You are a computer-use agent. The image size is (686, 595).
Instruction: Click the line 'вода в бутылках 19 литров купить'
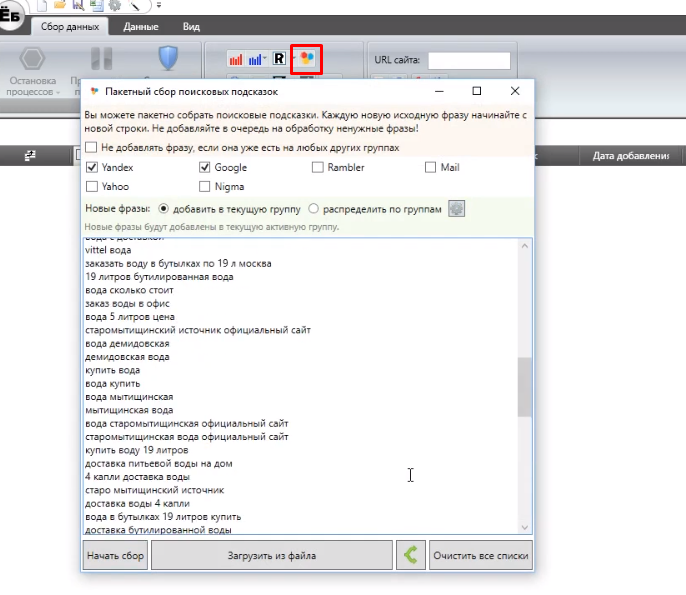point(163,517)
